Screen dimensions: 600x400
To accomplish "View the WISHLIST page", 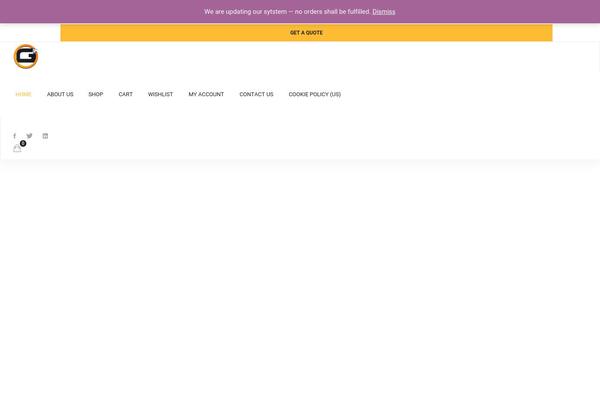I will 160,94.
